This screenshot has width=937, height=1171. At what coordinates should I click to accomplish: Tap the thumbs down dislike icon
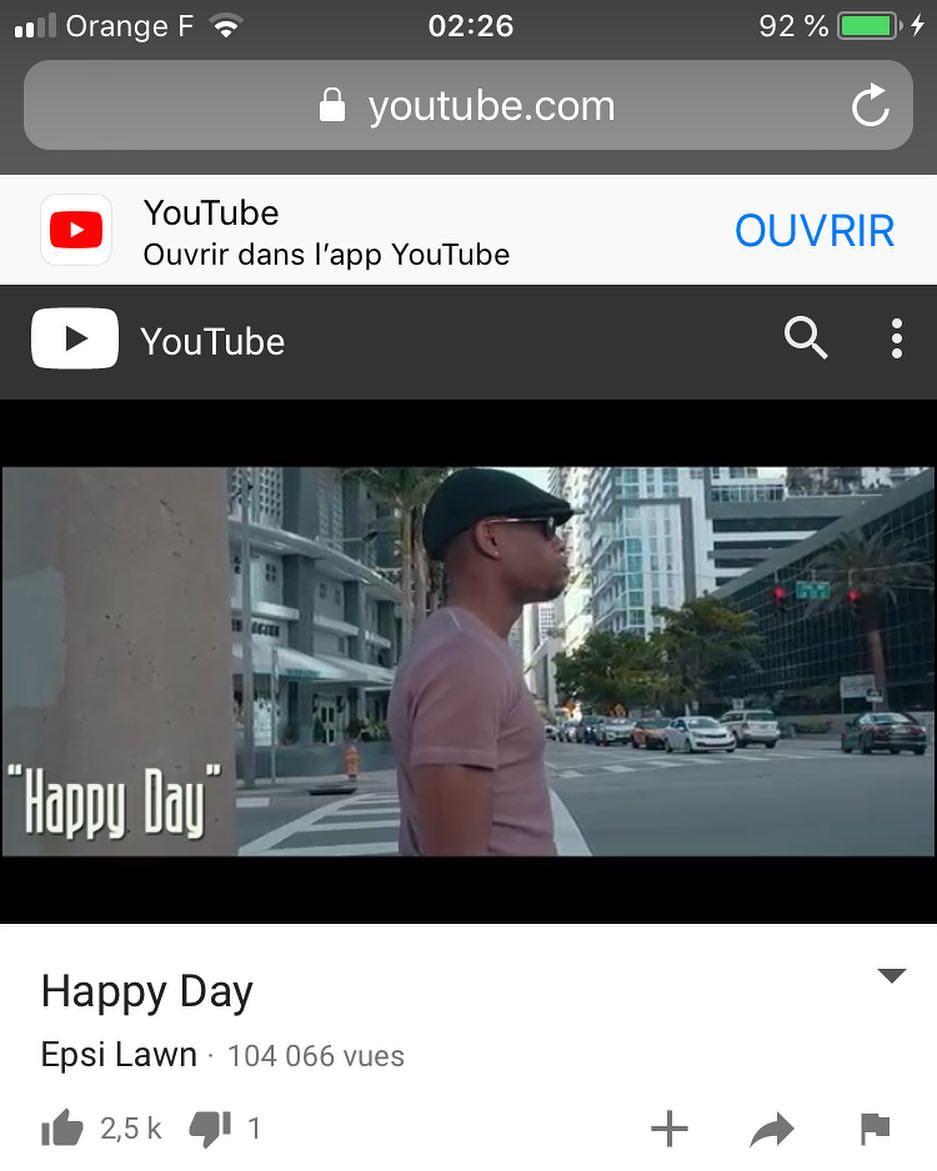click(x=210, y=1128)
